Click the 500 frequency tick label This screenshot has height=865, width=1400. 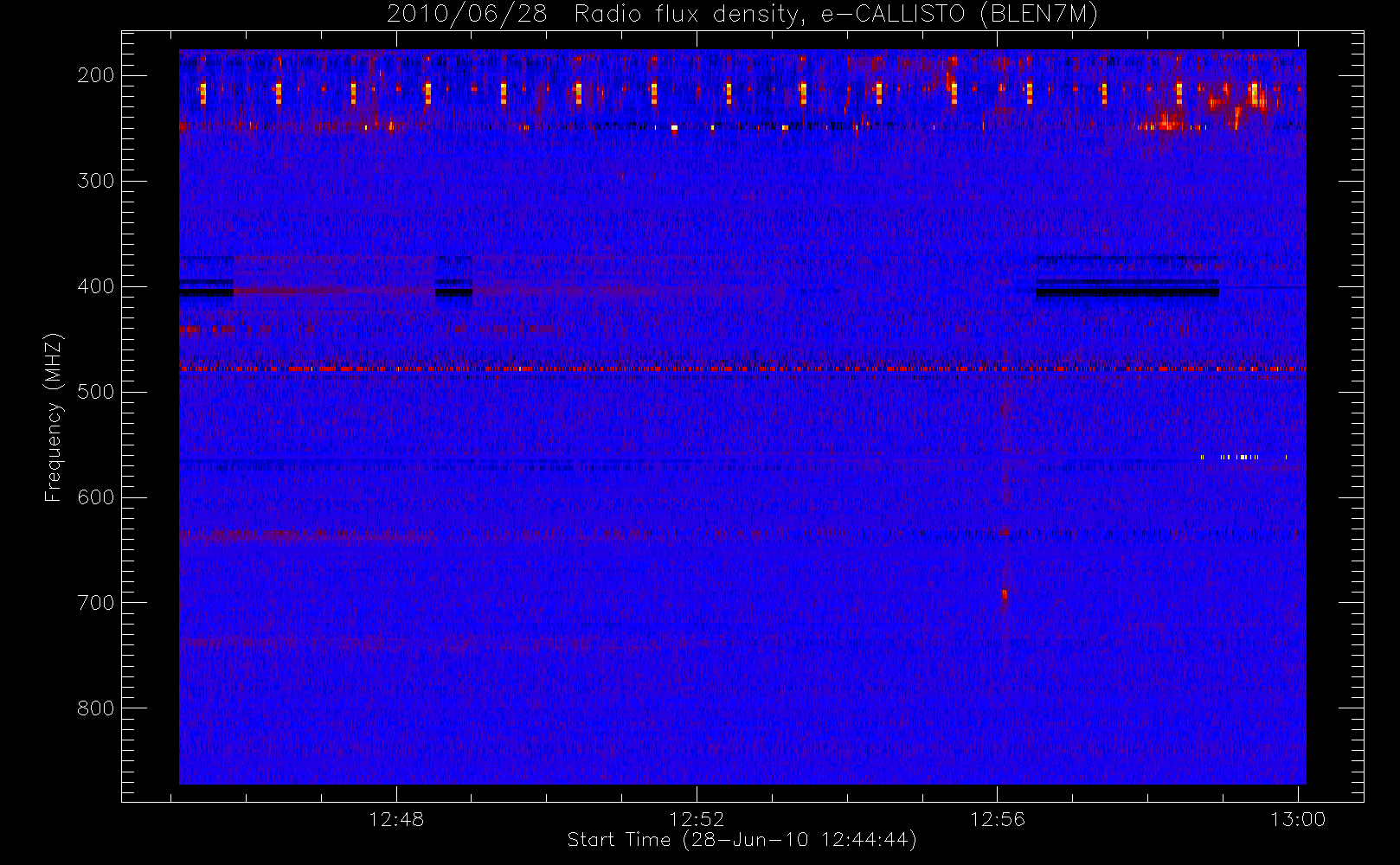[x=95, y=392]
